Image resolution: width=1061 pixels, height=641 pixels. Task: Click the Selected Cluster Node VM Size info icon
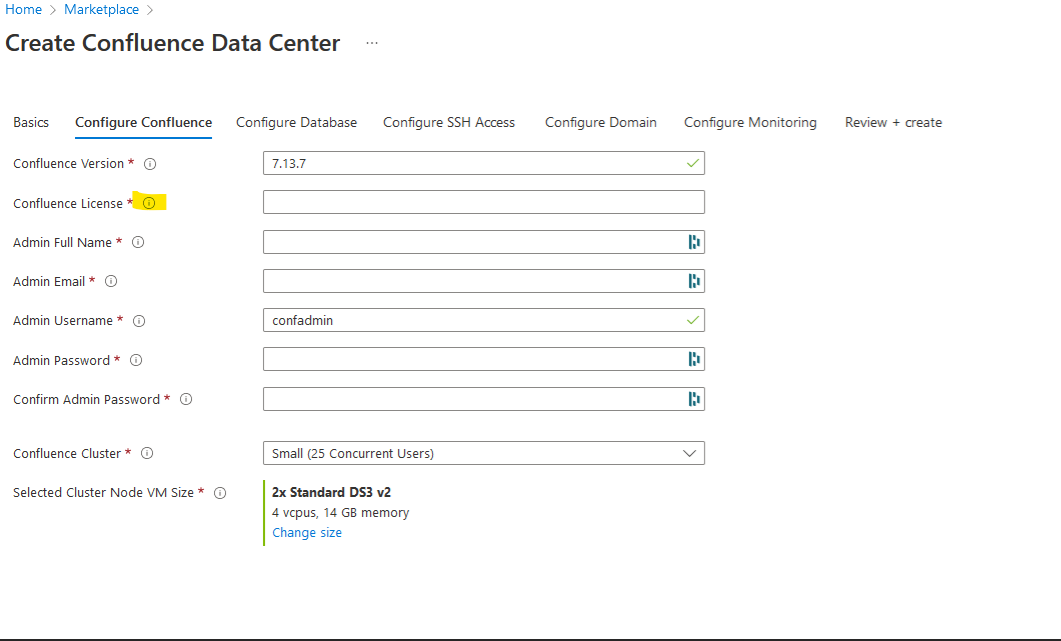[x=220, y=492]
